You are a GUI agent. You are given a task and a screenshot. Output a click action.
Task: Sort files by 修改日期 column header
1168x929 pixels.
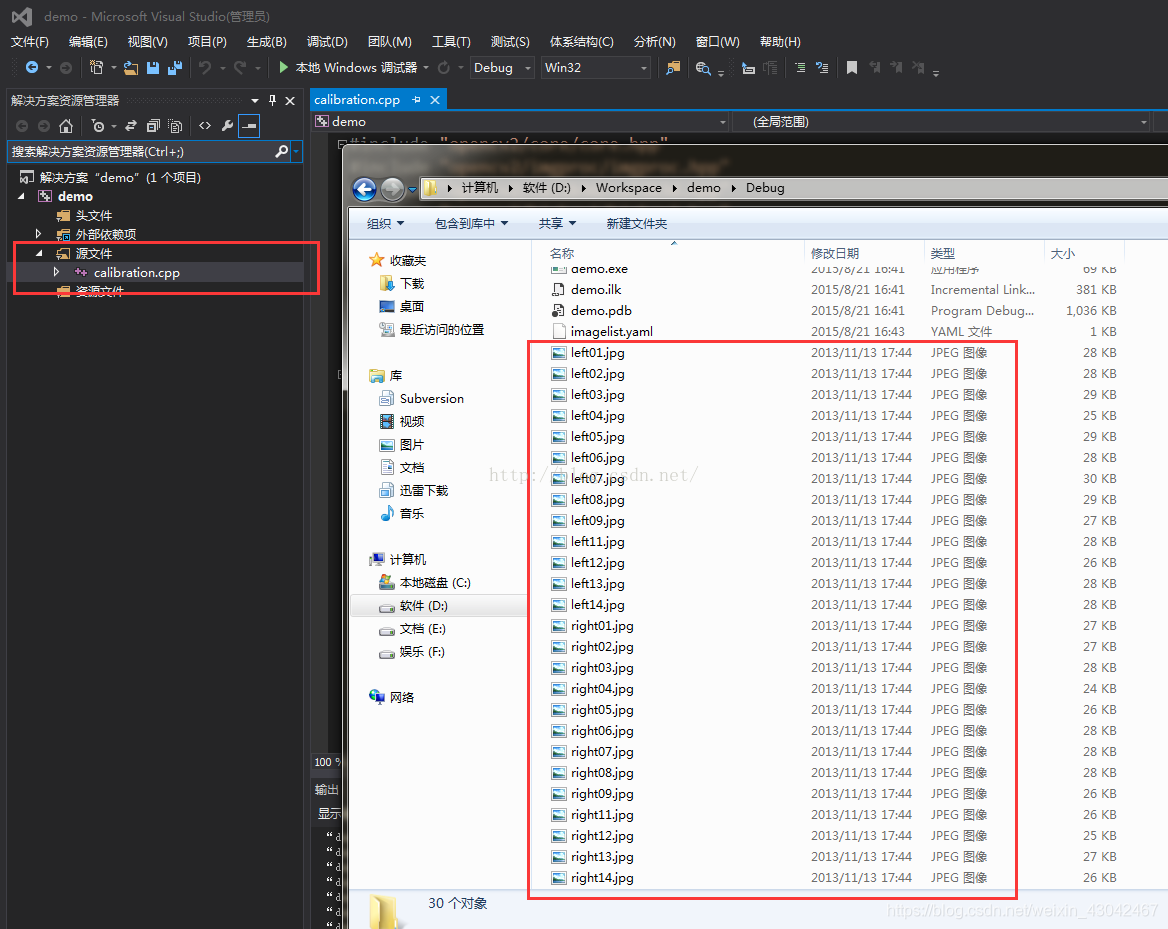tap(835, 253)
